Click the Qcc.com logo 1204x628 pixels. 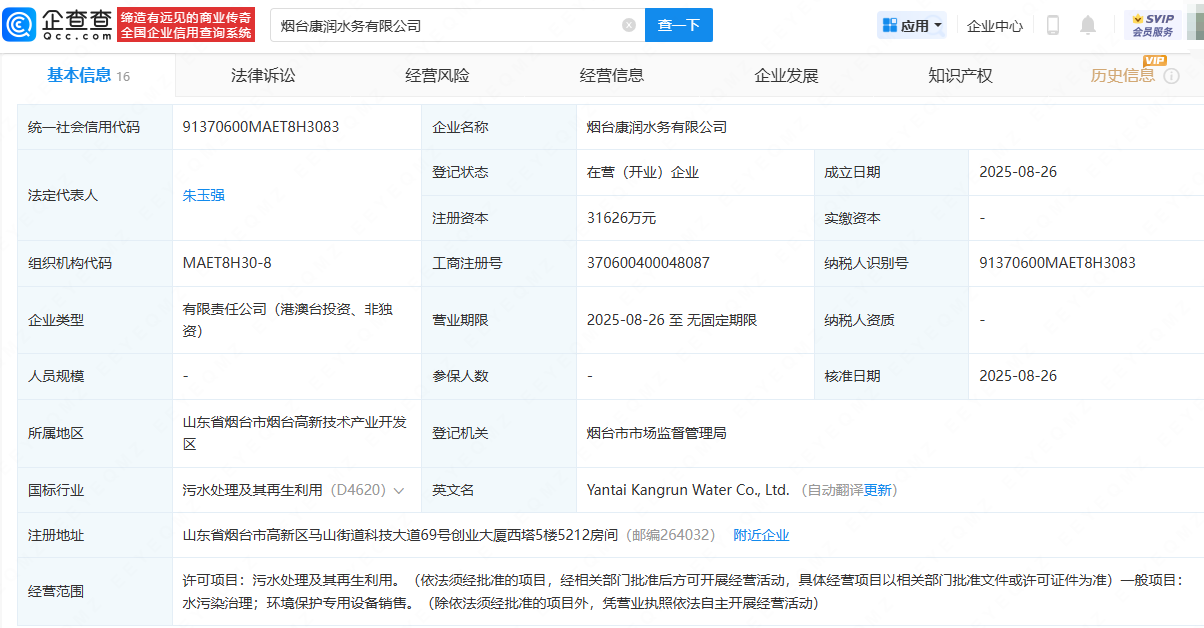tap(57, 25)
